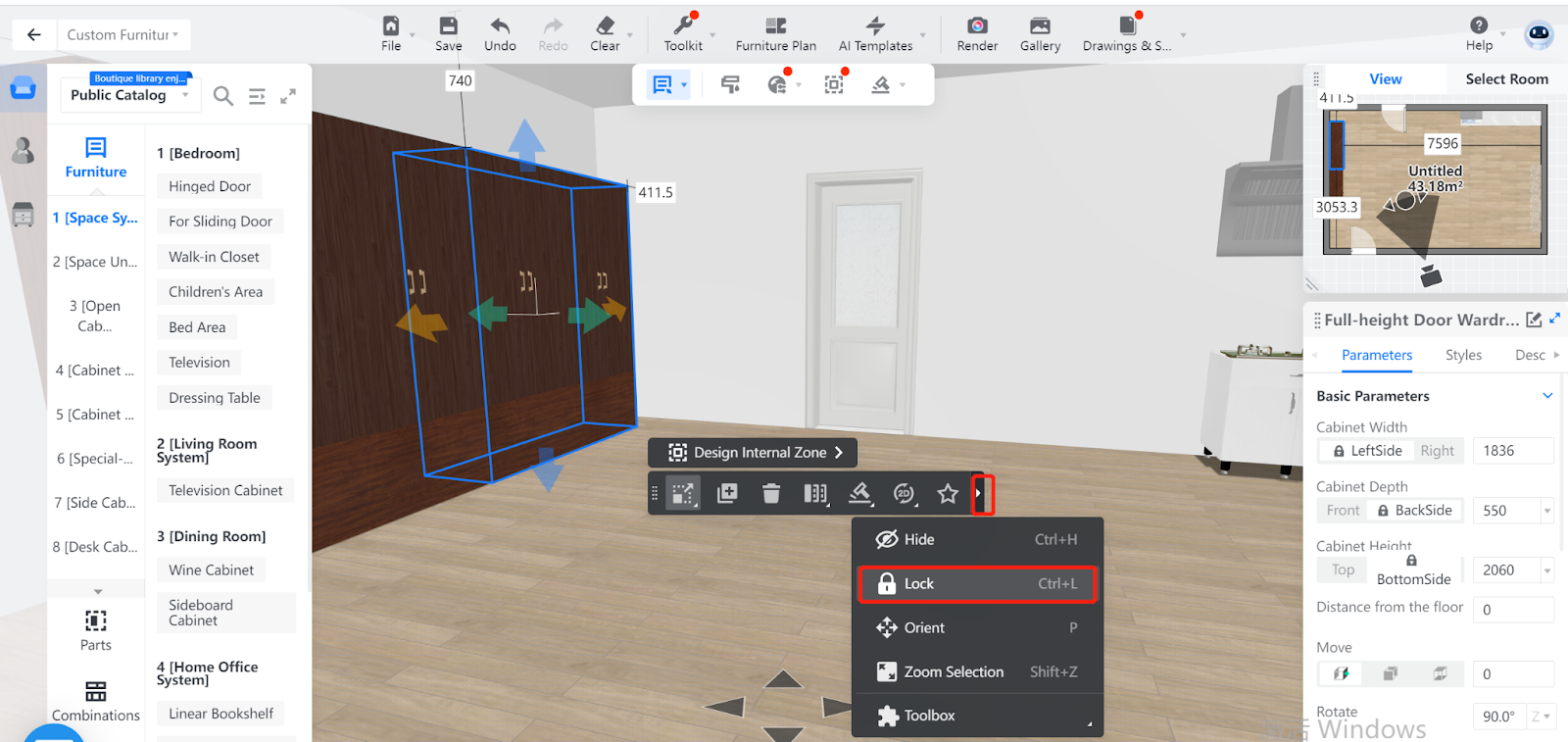Toggle LeftSide cabinet width anchor
The height and width of the screenshot is (742, 1568).
tap(1366, 451)
